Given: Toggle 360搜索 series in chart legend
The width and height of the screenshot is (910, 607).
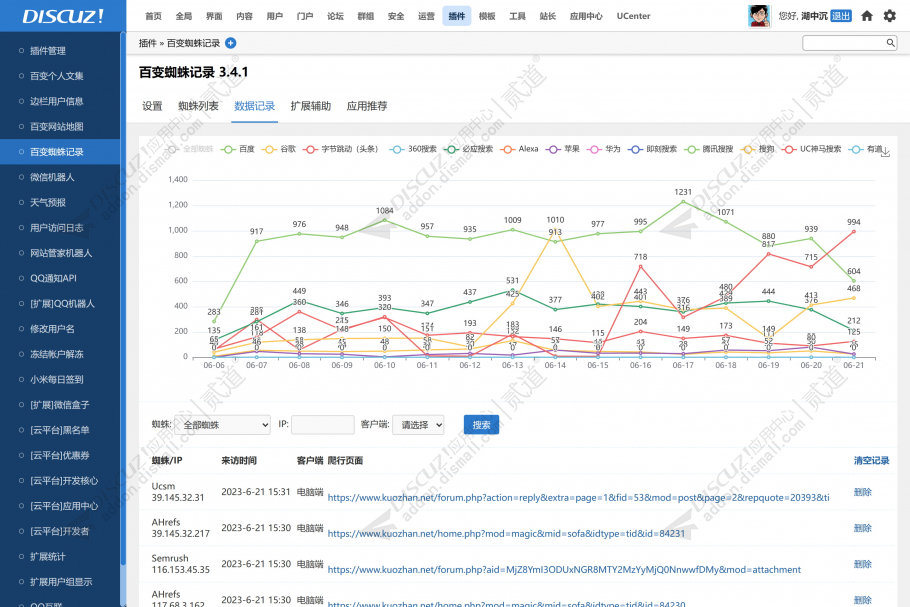Looking at the screenshot, I should pos(413,149).
